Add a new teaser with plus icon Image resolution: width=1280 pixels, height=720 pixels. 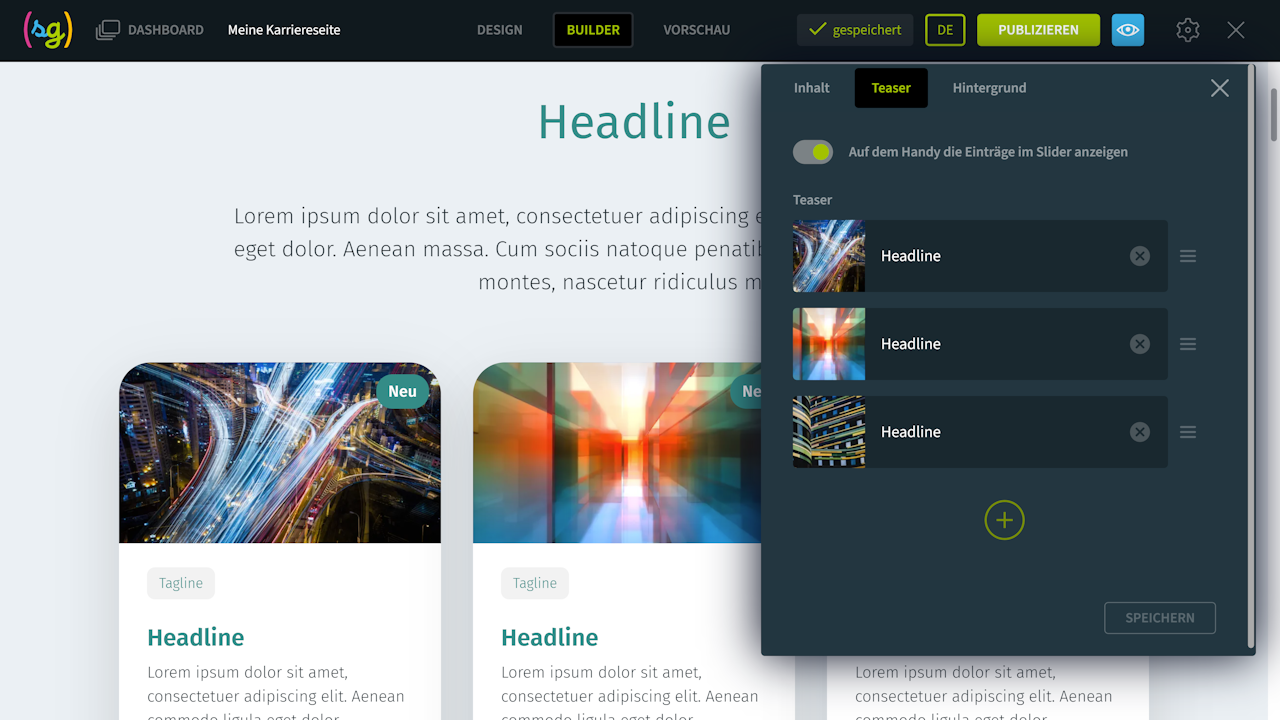click(x=1005, y=520)
